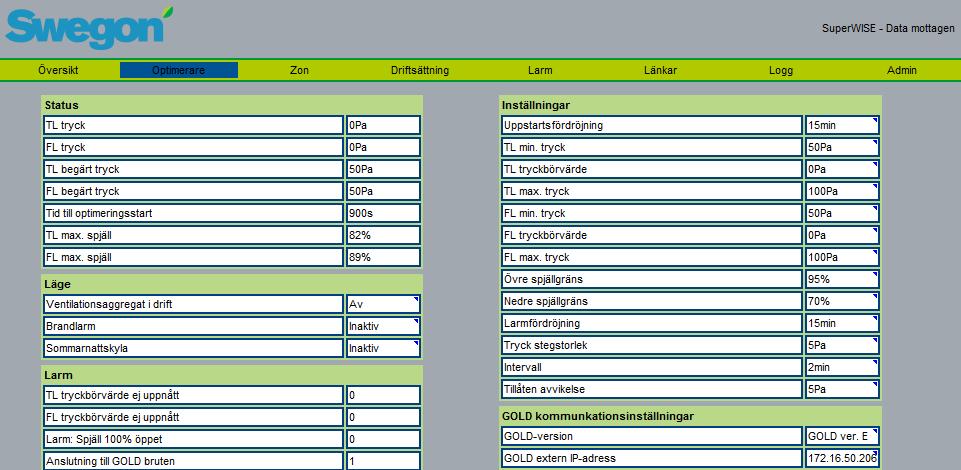Open the Admin tab
961x470 pixels.
pos(902,70)
